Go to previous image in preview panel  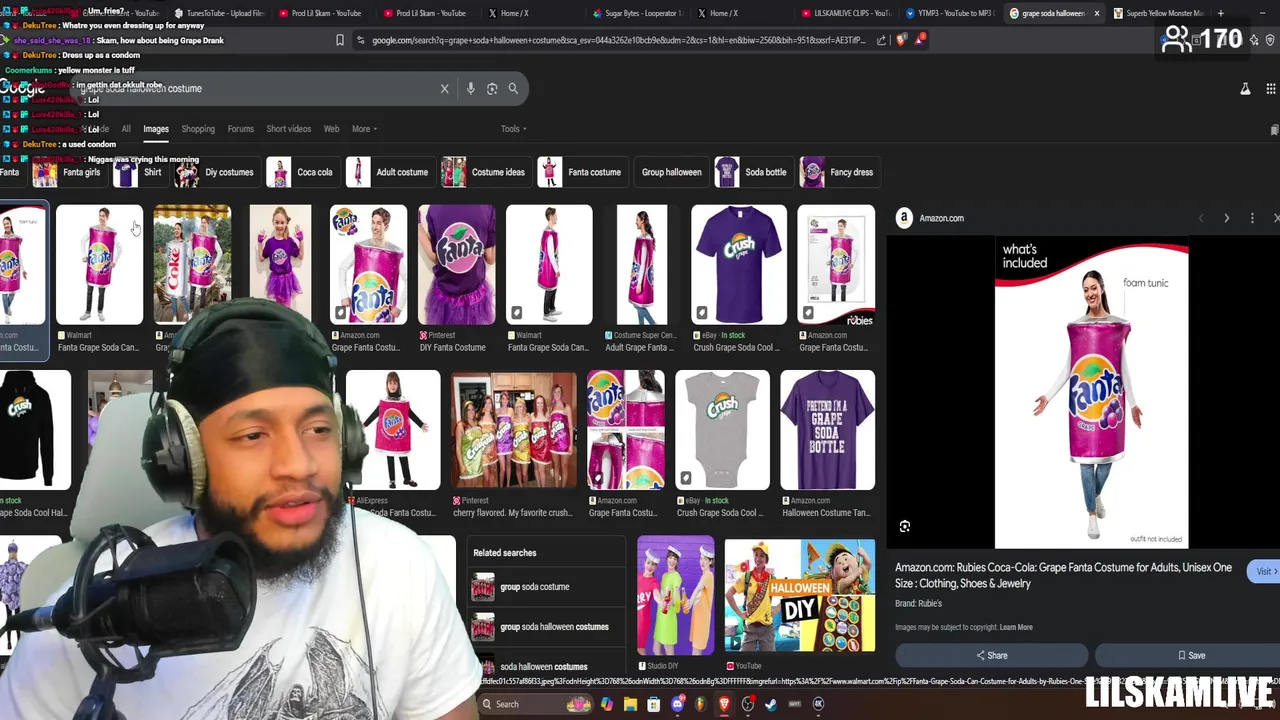pos(1201,218)
